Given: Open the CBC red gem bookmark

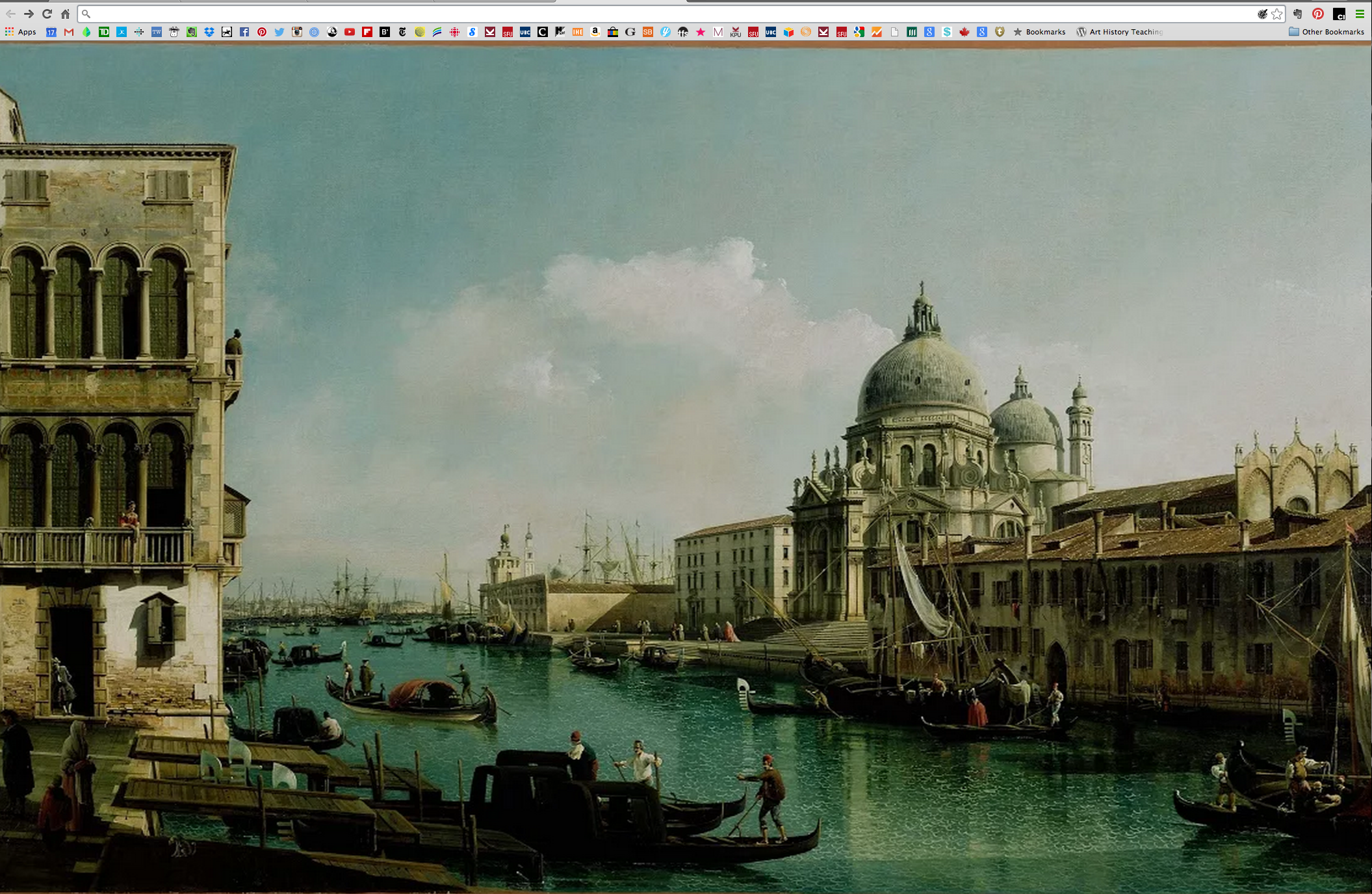Looking at the screenshot, I should [x=455, y=32].
